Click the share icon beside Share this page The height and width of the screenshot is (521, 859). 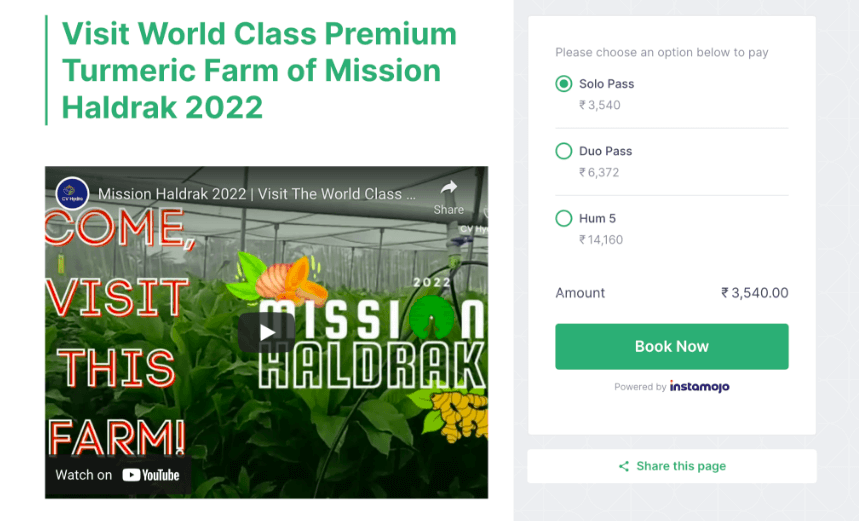tap(624, 466)
